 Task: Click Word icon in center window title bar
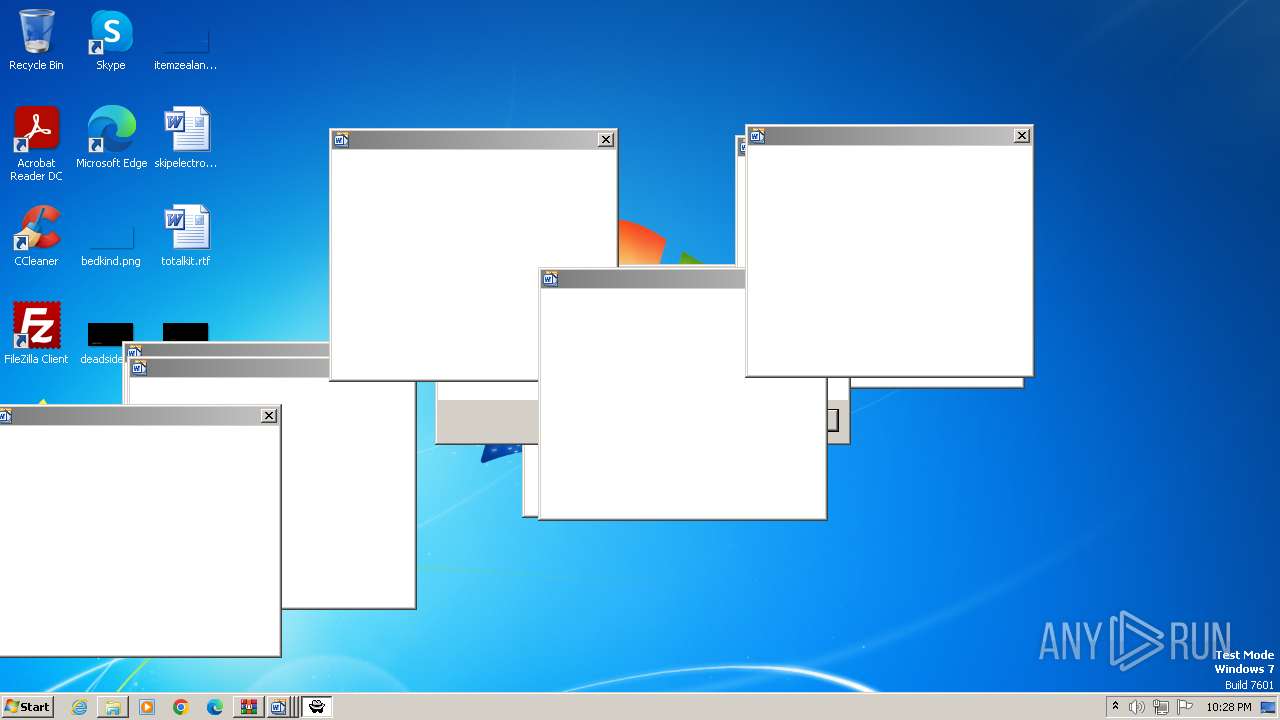coord(550,279)
